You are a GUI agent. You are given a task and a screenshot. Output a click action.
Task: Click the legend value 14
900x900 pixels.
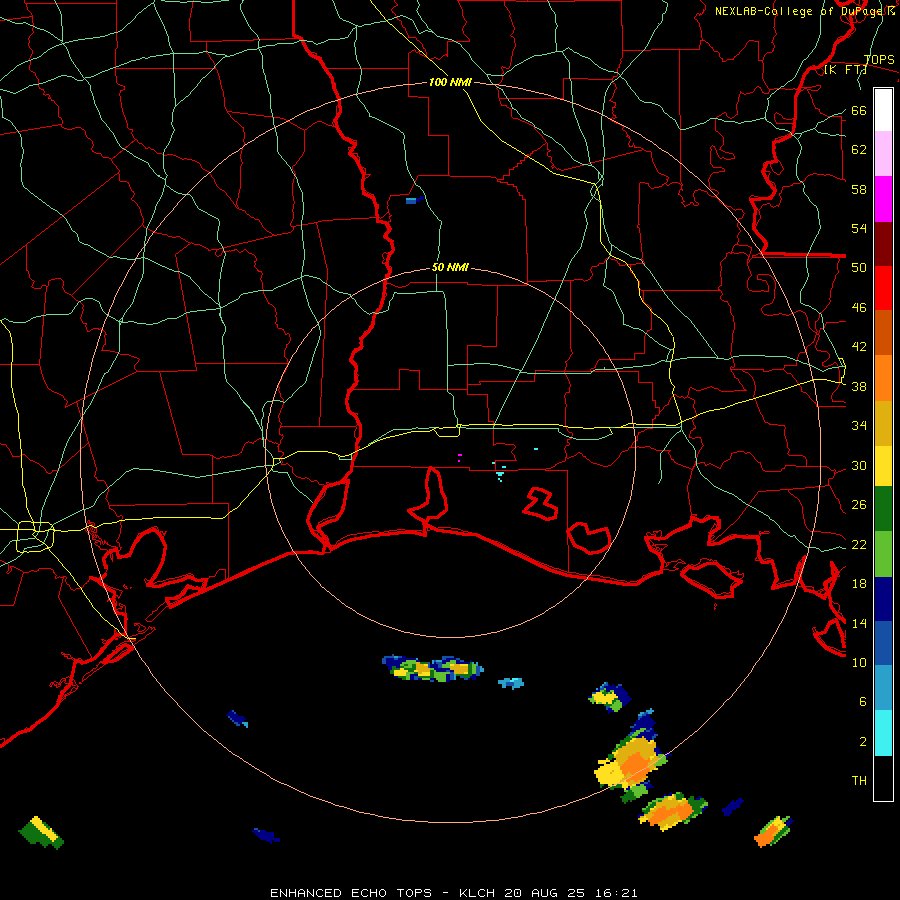click(859, 623)
